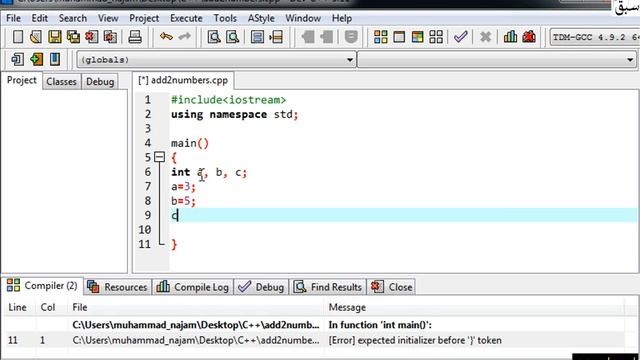The height and width of the screenshot is (360, 640).
Task: Open the Compiler (2) bottom tab
Action: pos(42,286)
